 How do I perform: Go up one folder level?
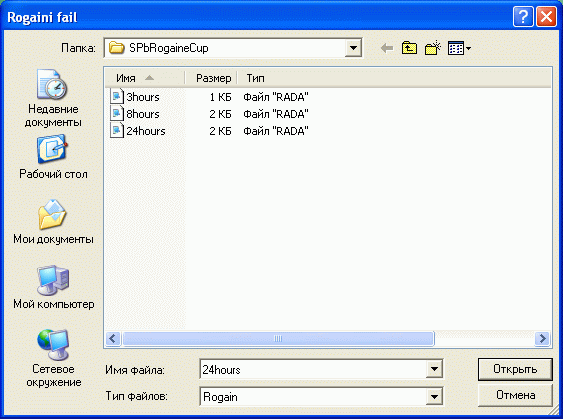(409, 48)
